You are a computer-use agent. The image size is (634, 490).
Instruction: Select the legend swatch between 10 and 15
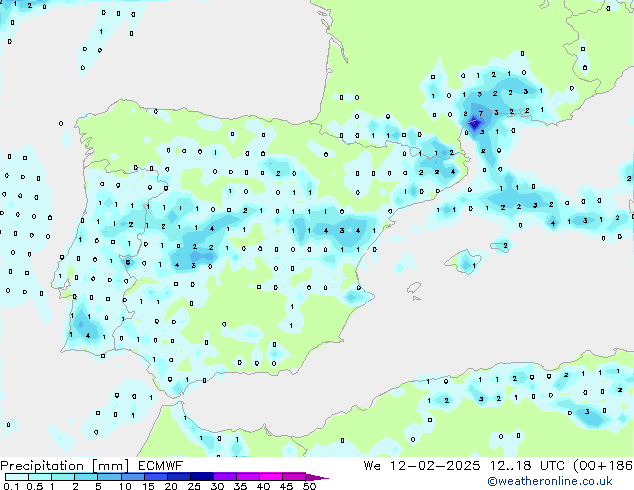[132, 477]
